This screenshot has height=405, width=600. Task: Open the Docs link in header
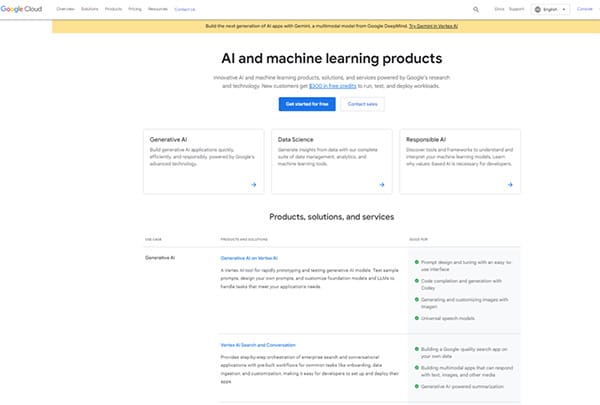499,9
